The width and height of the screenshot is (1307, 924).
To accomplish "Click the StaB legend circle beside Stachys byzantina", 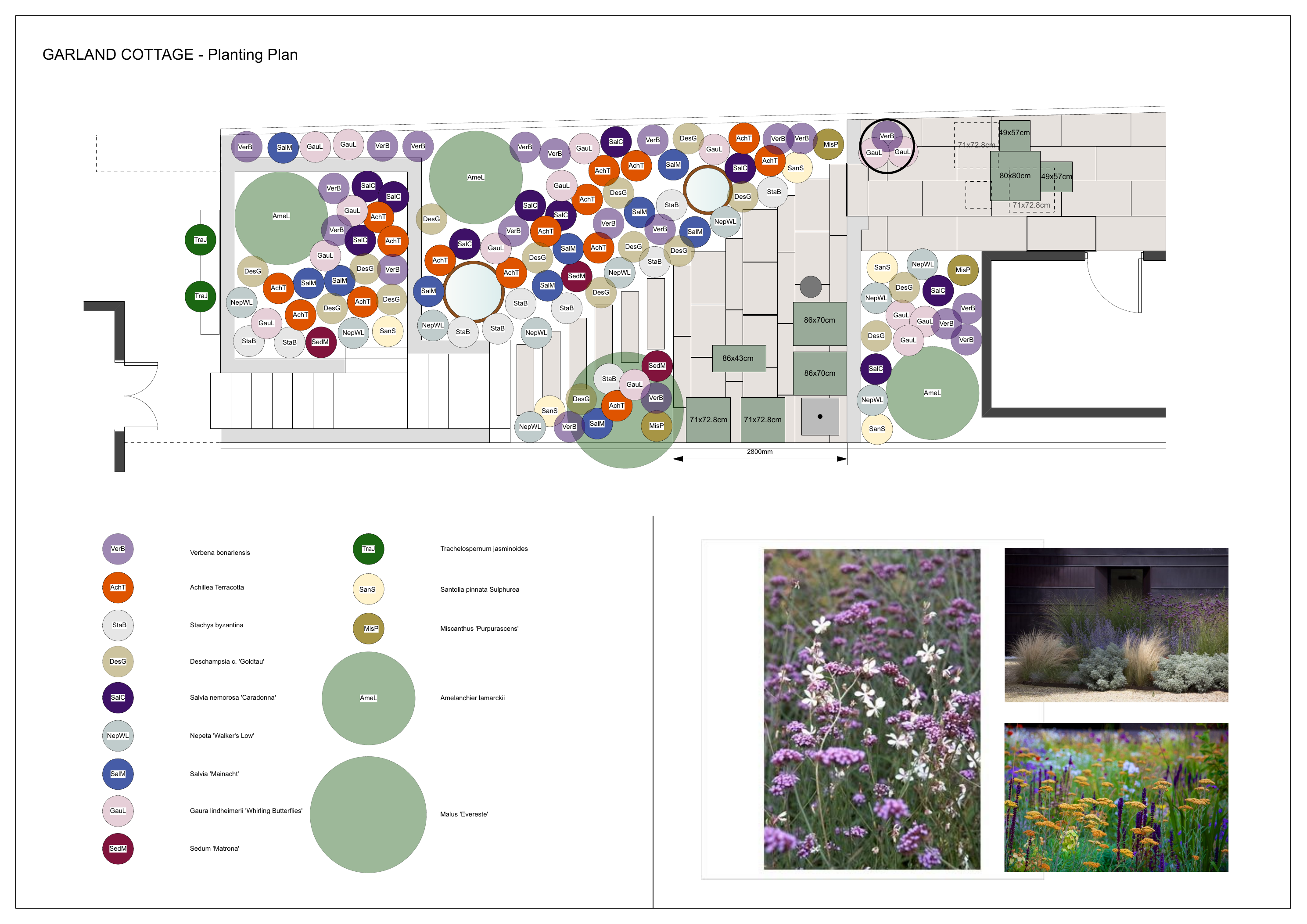I will point(118,625).
